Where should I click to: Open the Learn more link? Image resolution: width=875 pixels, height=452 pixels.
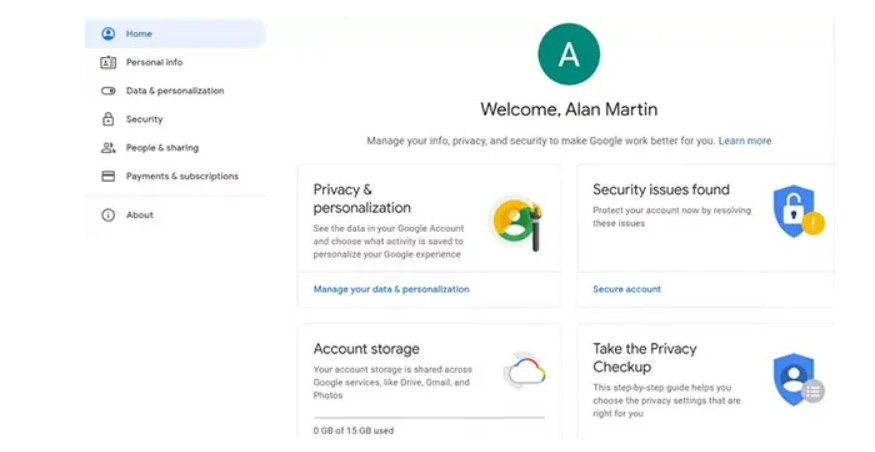[x=744, y=141]
